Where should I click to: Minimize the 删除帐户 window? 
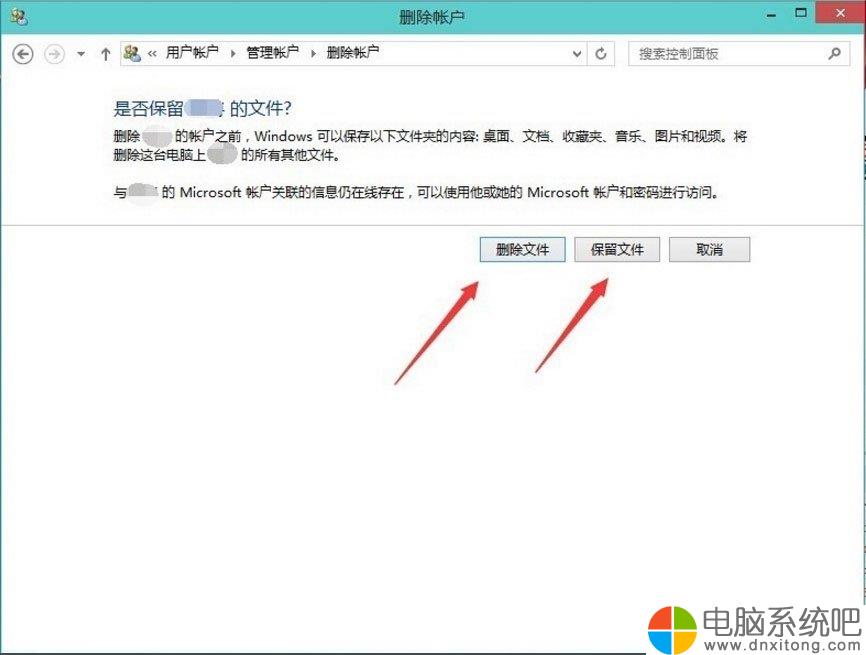[x=772, y=15]
